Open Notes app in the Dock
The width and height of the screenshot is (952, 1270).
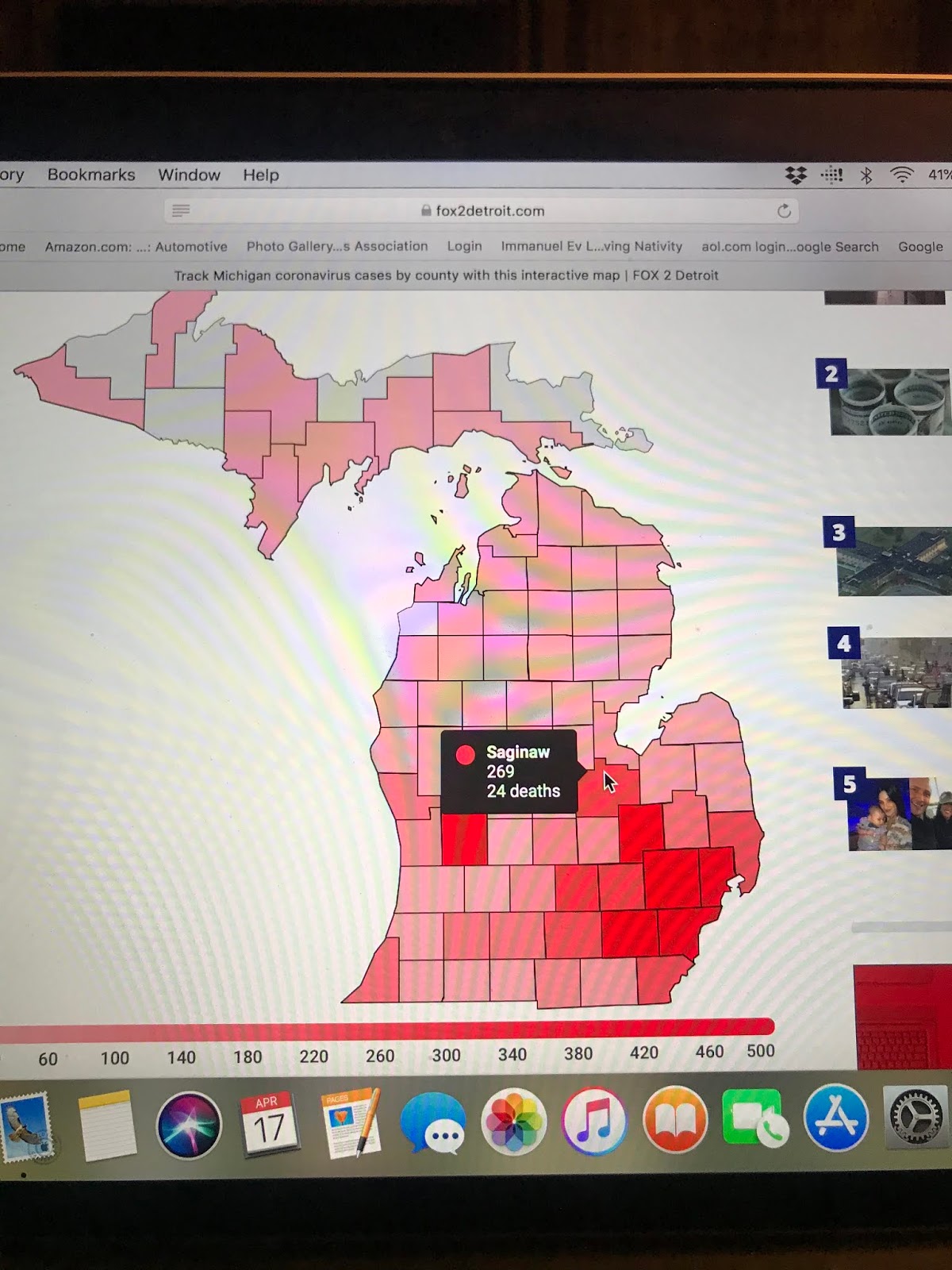click(108, 1125)
